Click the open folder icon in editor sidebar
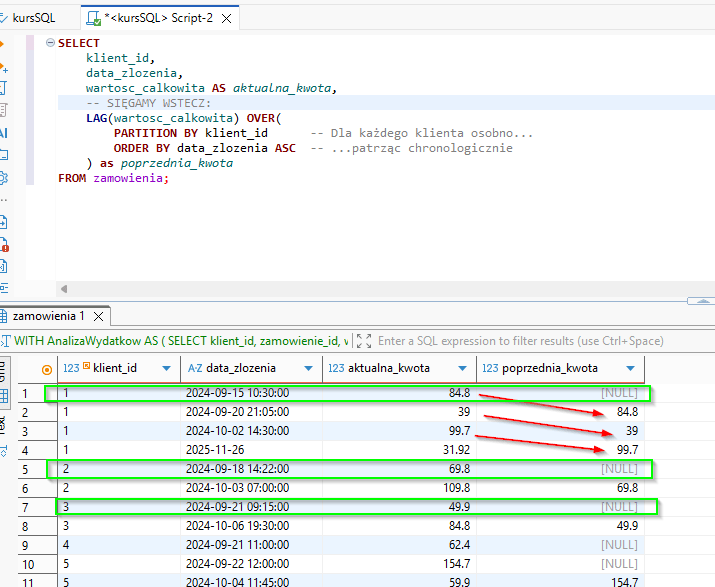The width and height of the screenshot is (715, 587). (3, 155)
